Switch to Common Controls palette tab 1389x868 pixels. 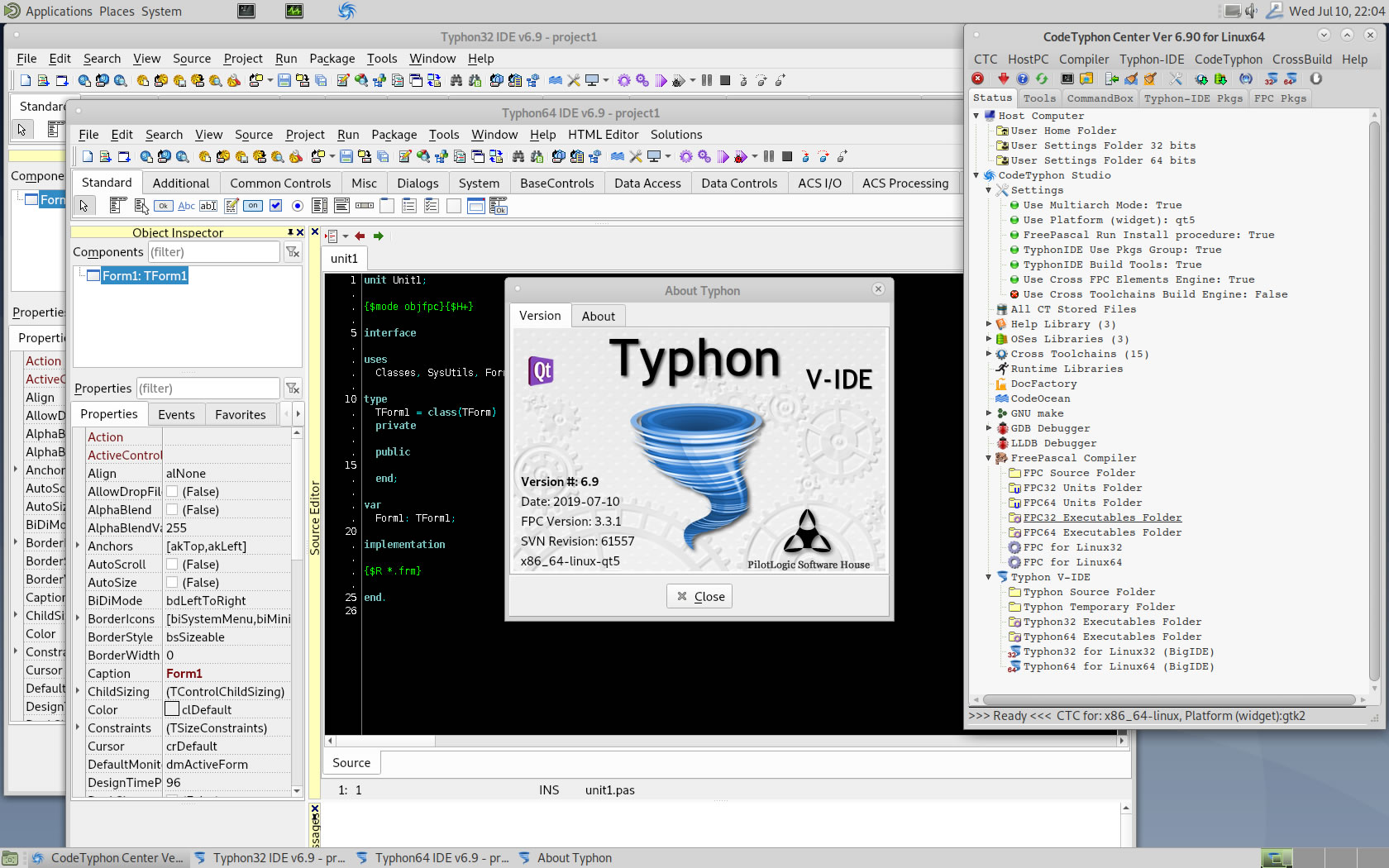coord(280,184)
